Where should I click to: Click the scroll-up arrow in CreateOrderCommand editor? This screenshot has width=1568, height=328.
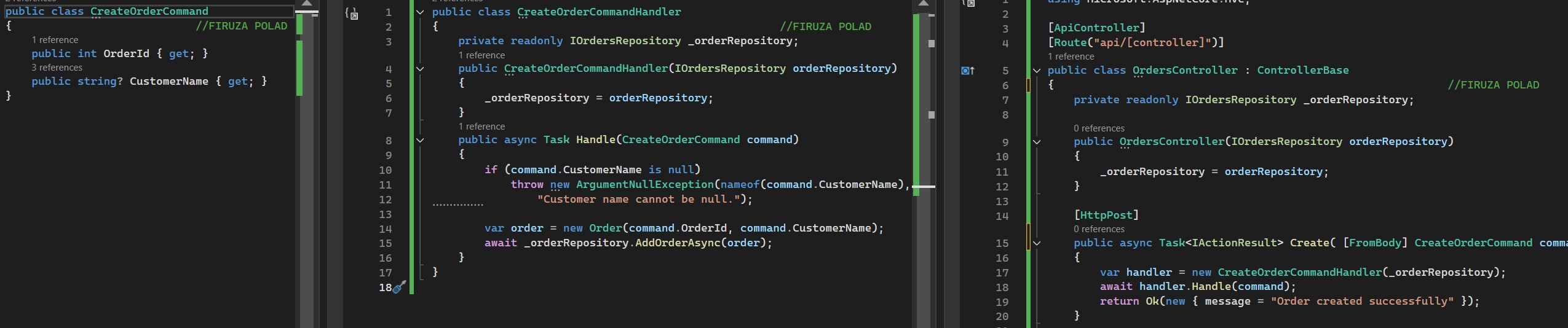(x=307, y=4)
